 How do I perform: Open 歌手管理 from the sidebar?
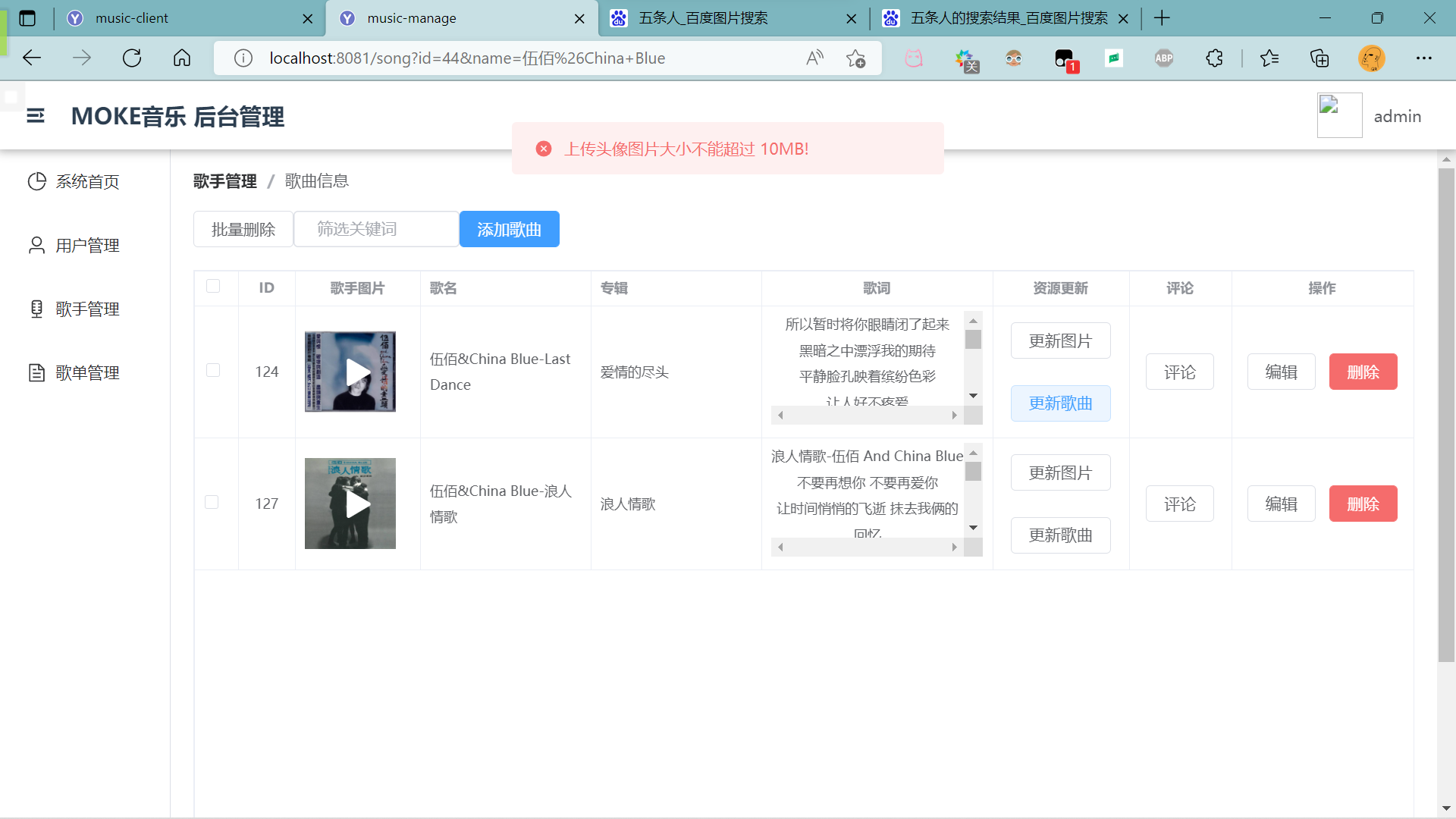86,309
